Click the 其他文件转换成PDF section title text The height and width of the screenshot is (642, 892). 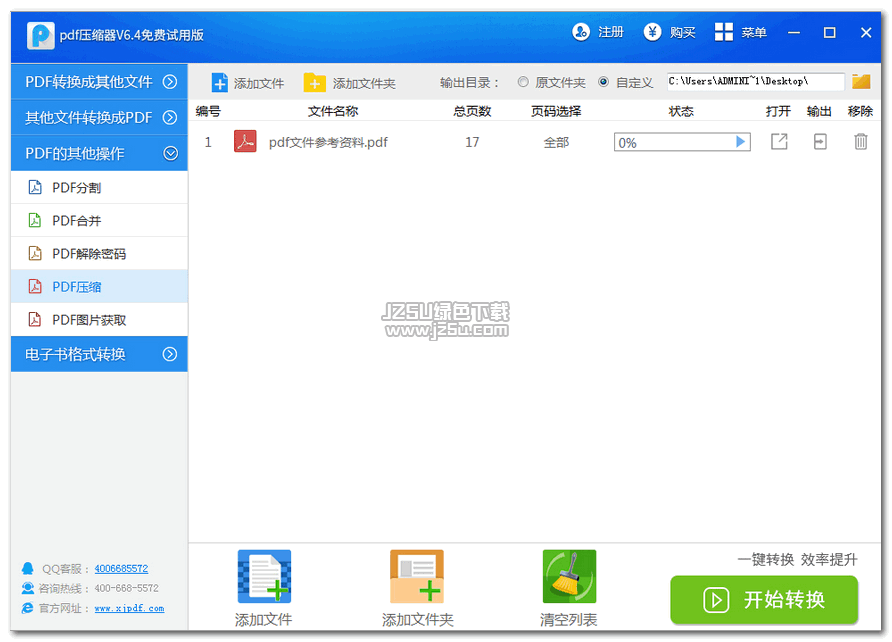point(89,118)
